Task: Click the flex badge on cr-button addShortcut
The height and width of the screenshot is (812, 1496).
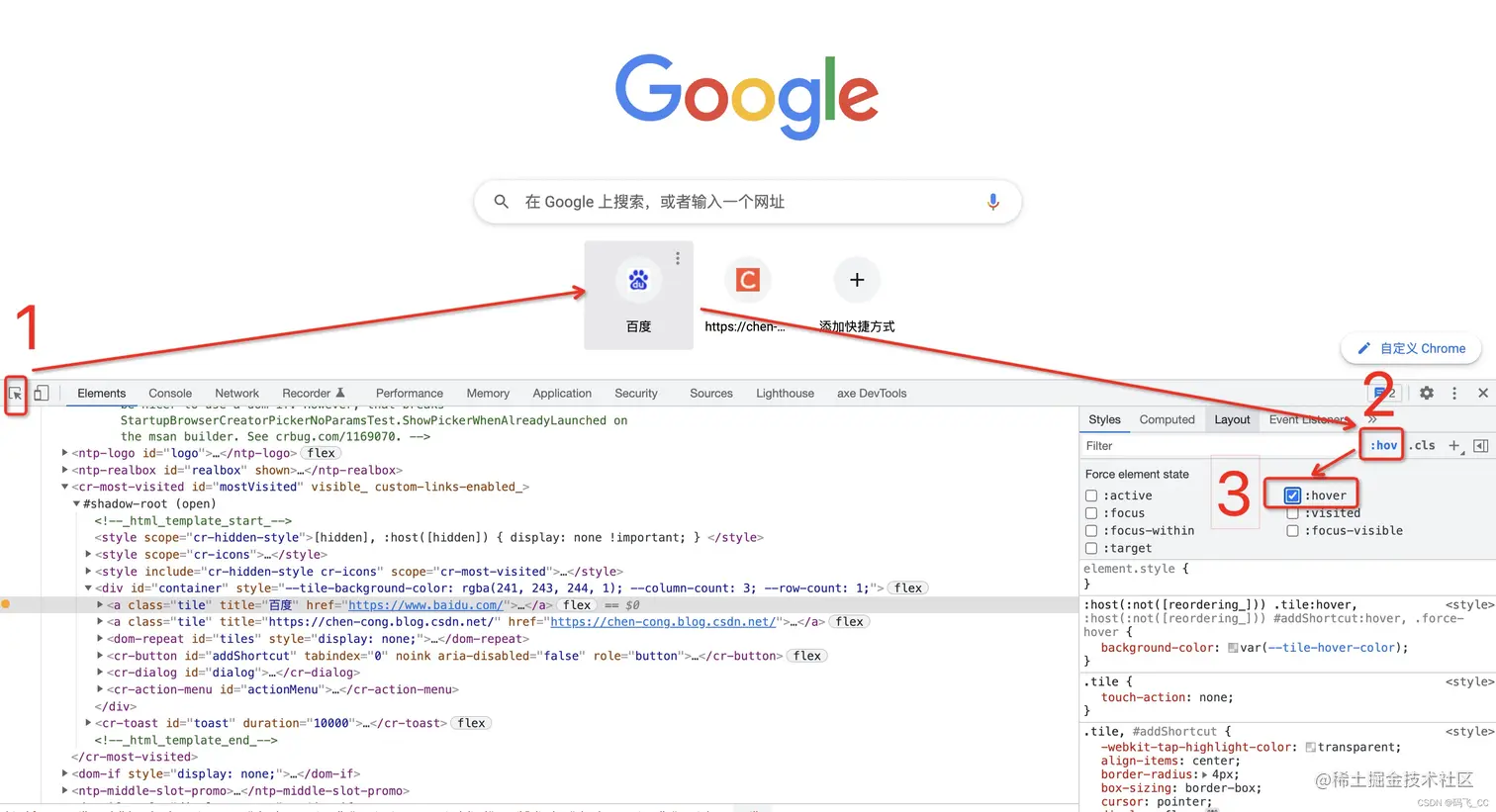Action: [x=807, y=656]
